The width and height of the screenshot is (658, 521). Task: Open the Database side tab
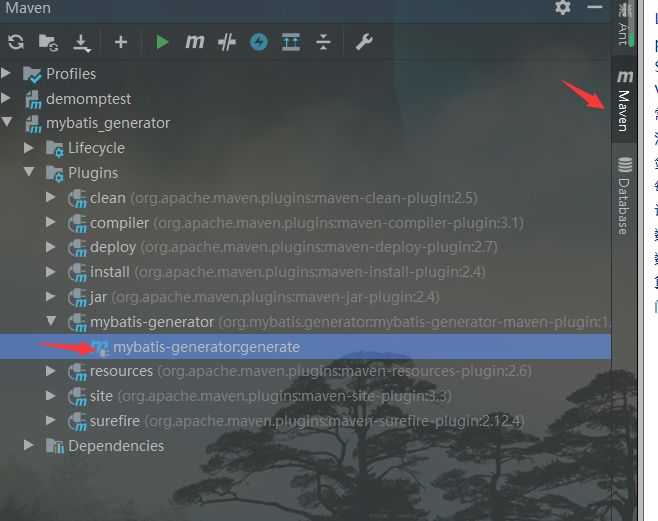pos(624,196)
